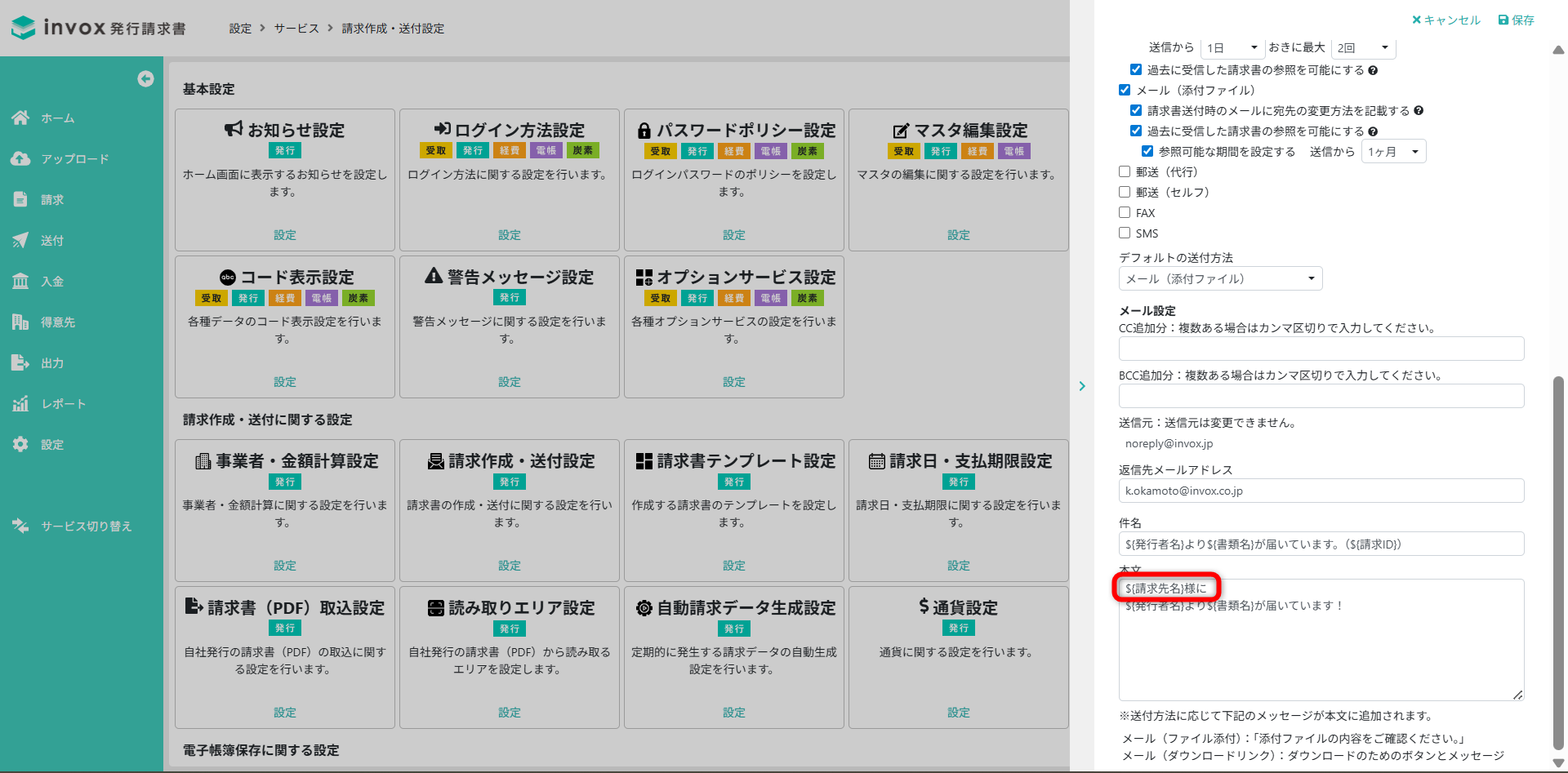Toggle the FAX checkbox
Viewport: 1568px width, 773px height.
tap(1125, 213)
